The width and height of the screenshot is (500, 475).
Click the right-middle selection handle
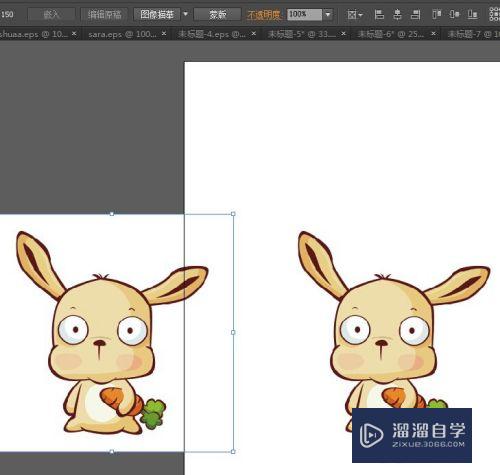(x=233, y=332)
